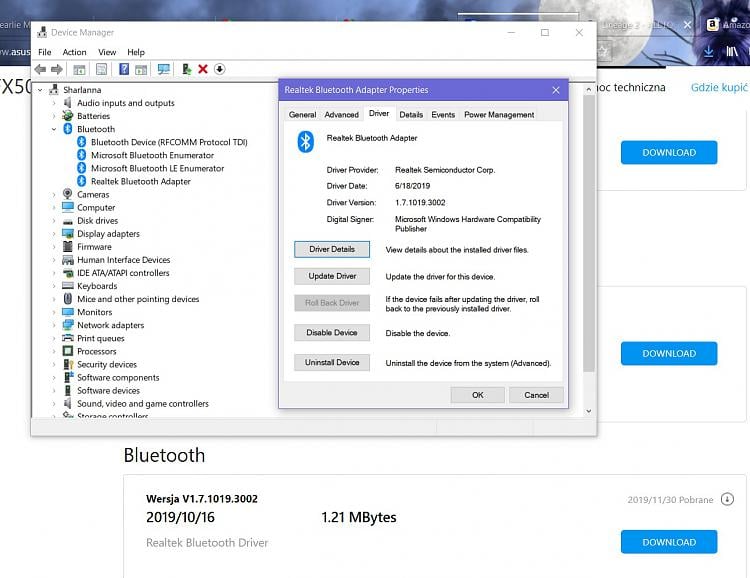Click the circular download icon beside Pobrane
The width and height of the screenshot is (750, 578).
[727, 499]
